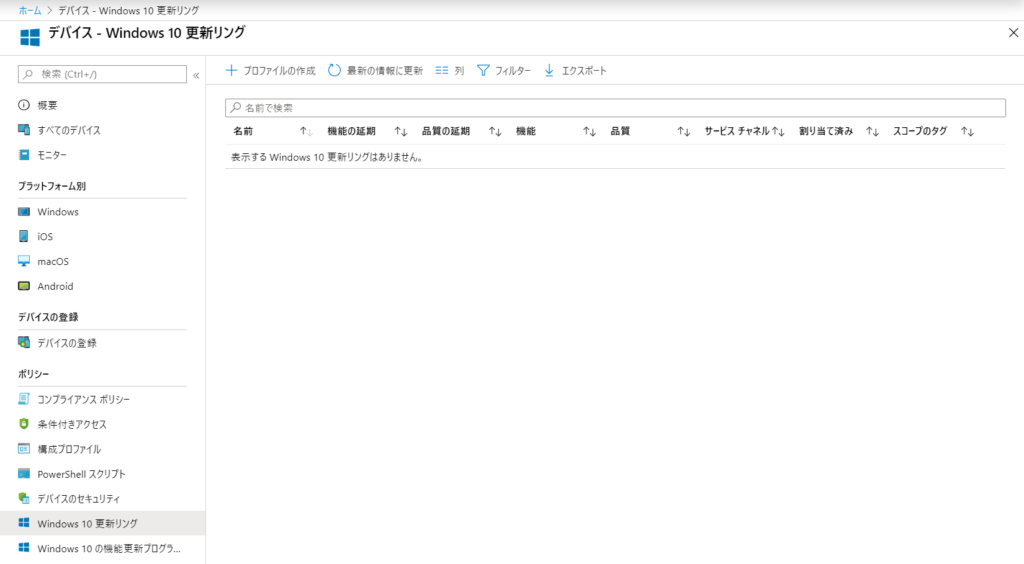Click the デバイスのセキュリティ icon
Screen dimensions: 1024x564
pos(24,499)
